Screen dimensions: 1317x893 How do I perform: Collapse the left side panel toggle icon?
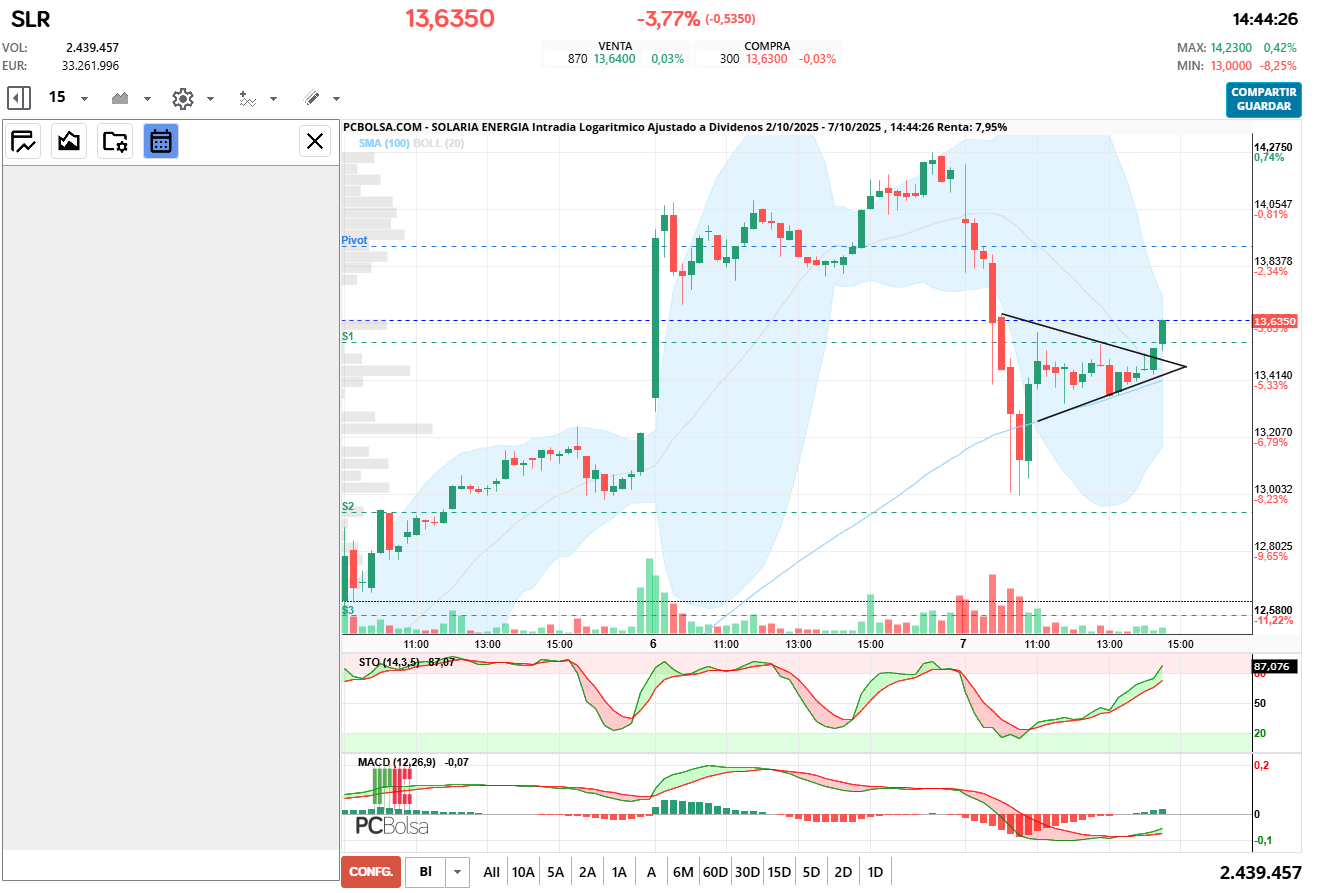pyautogui.click(x=18, y=98)
